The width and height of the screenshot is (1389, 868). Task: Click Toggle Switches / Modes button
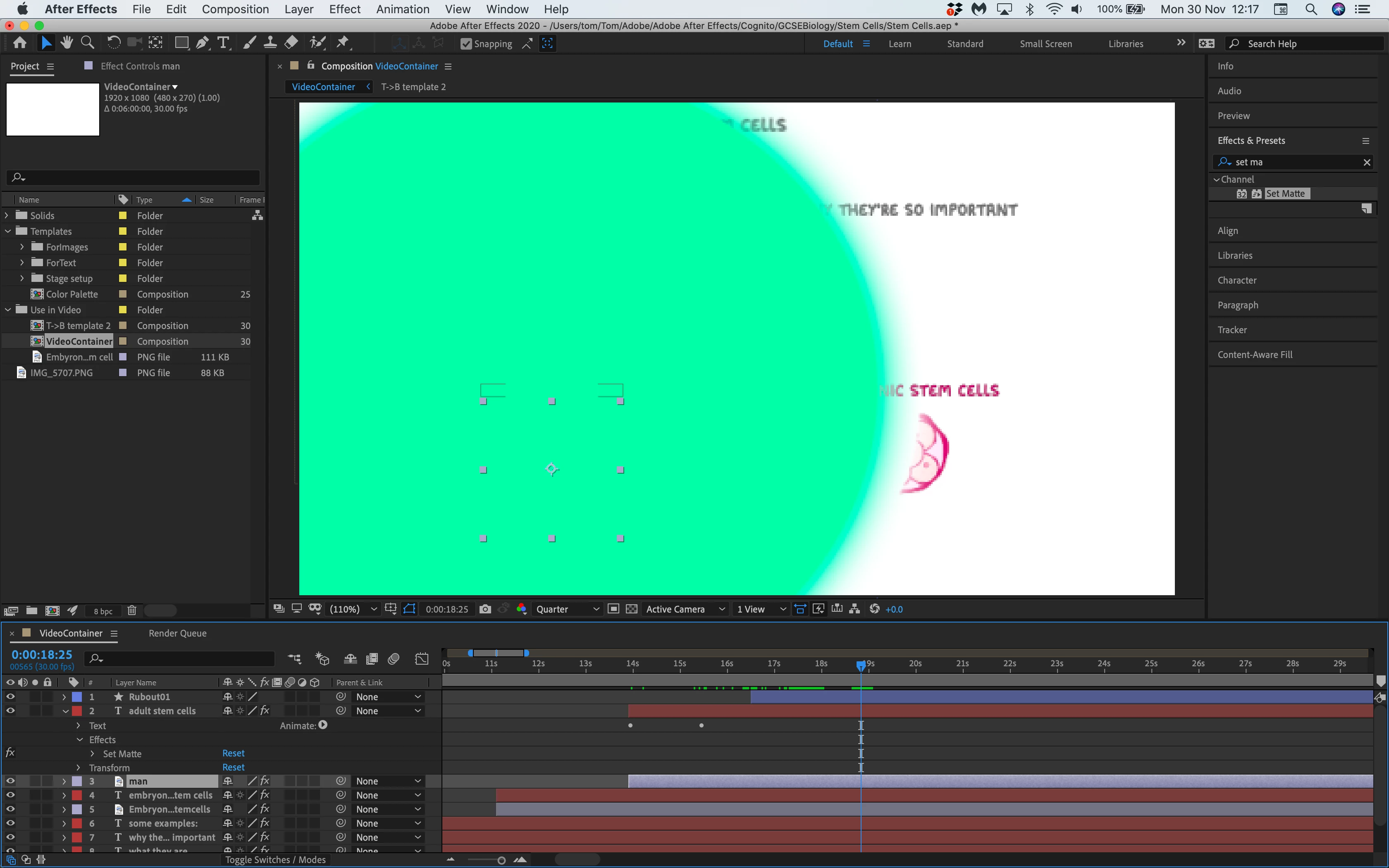tap(275, 859)
